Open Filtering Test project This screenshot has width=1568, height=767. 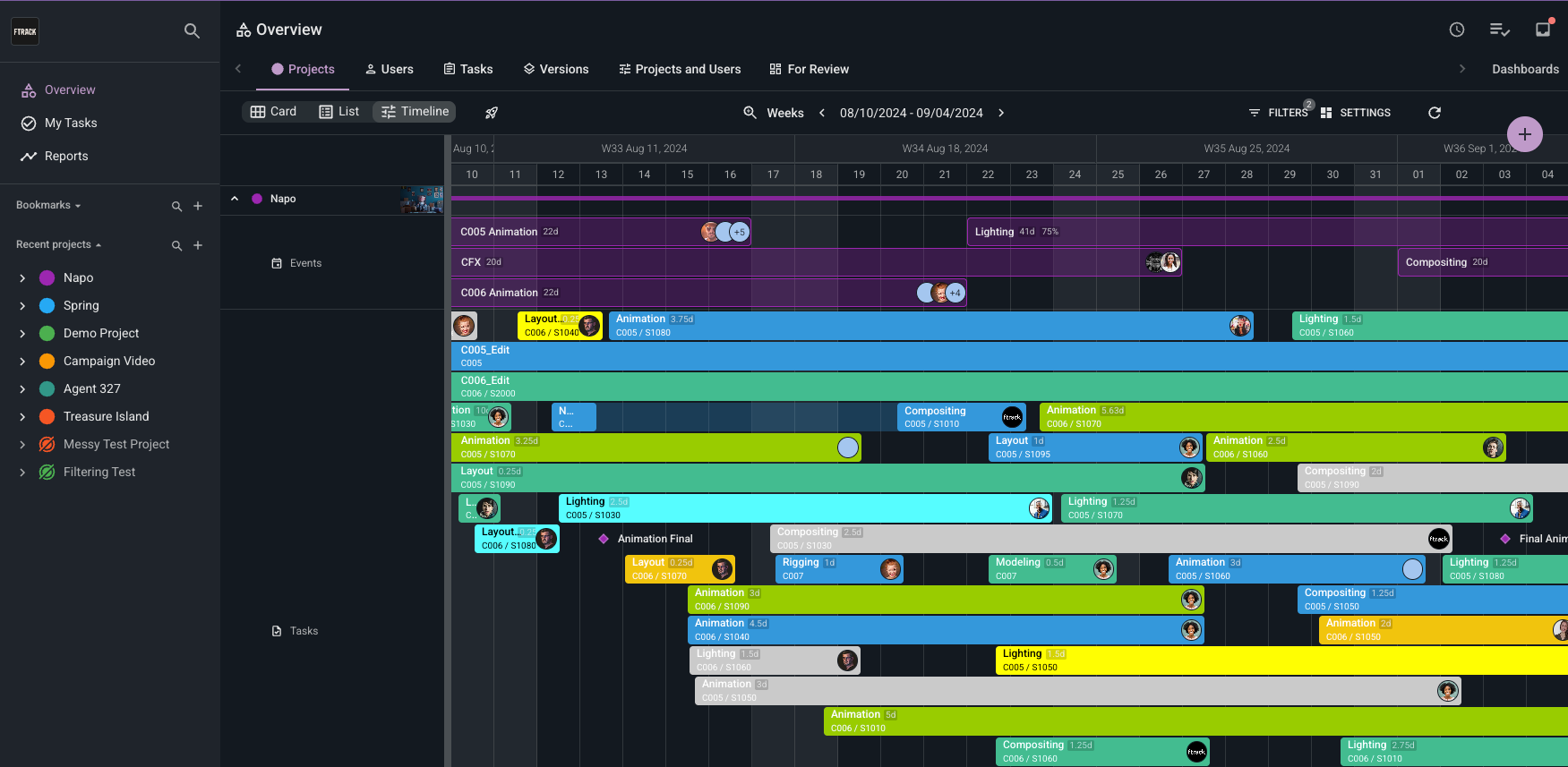99,473
